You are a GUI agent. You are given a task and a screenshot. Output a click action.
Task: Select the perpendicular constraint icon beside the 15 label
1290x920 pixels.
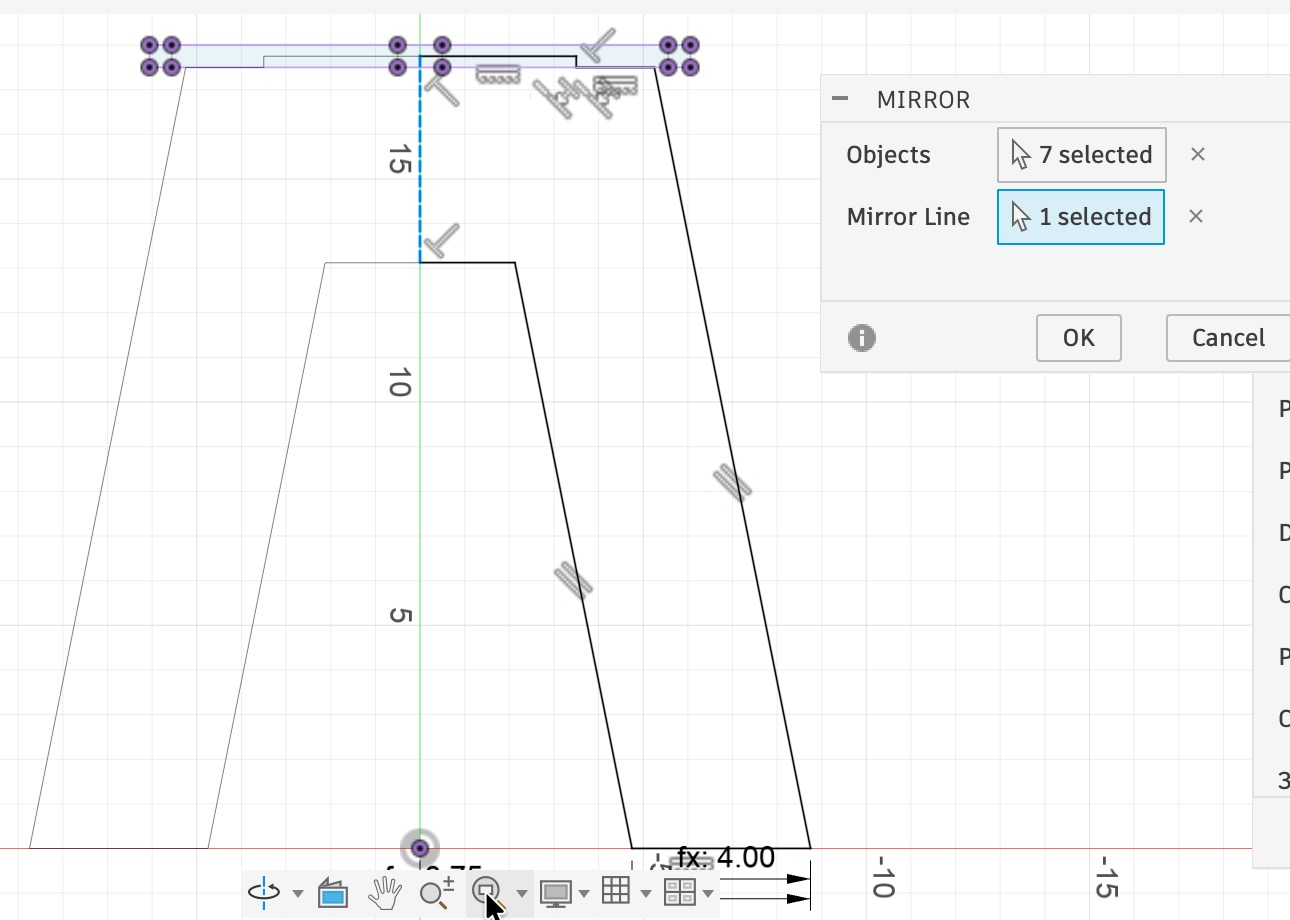(442, 90)
